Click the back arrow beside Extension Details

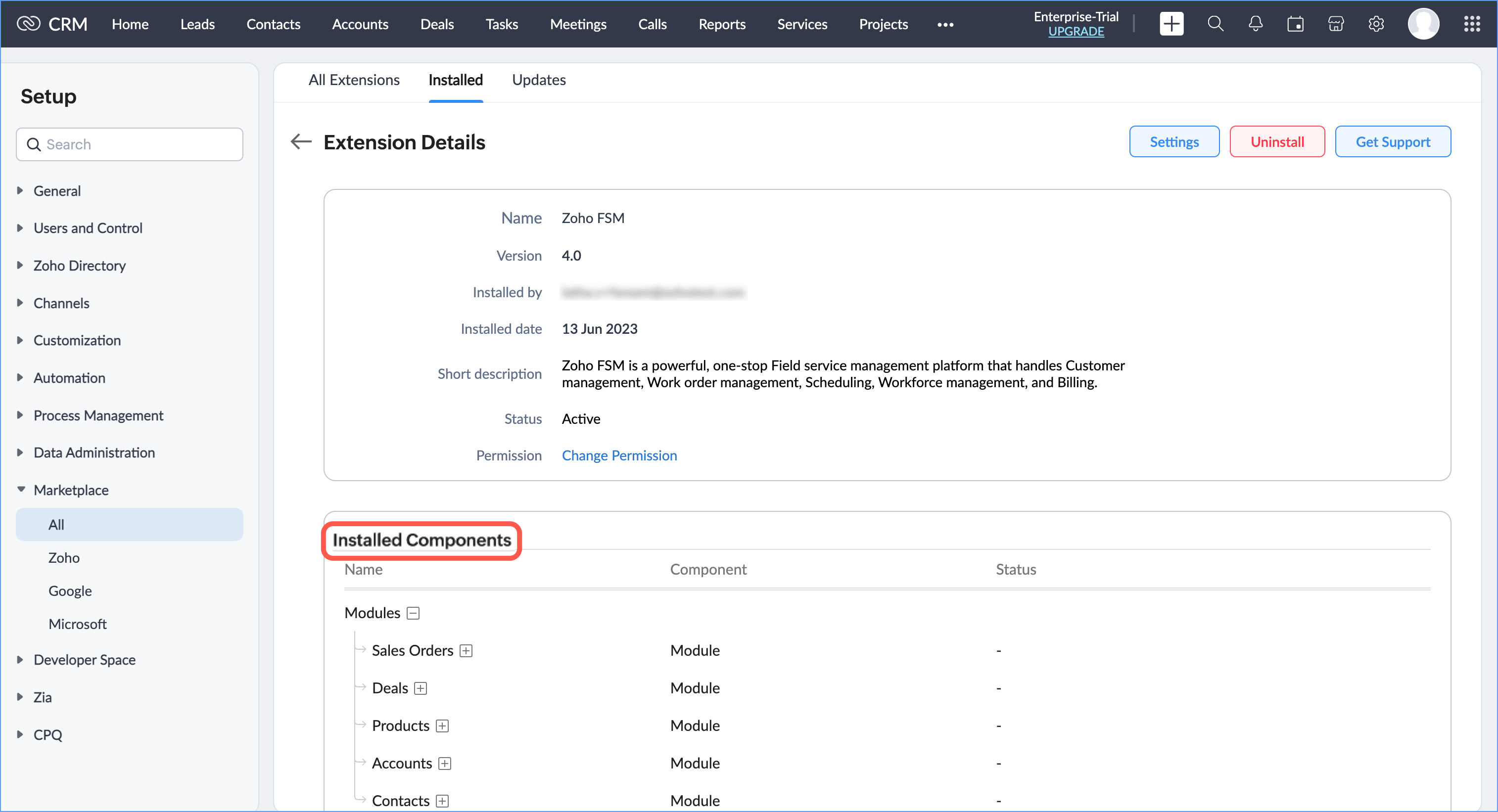coord(301,142)
